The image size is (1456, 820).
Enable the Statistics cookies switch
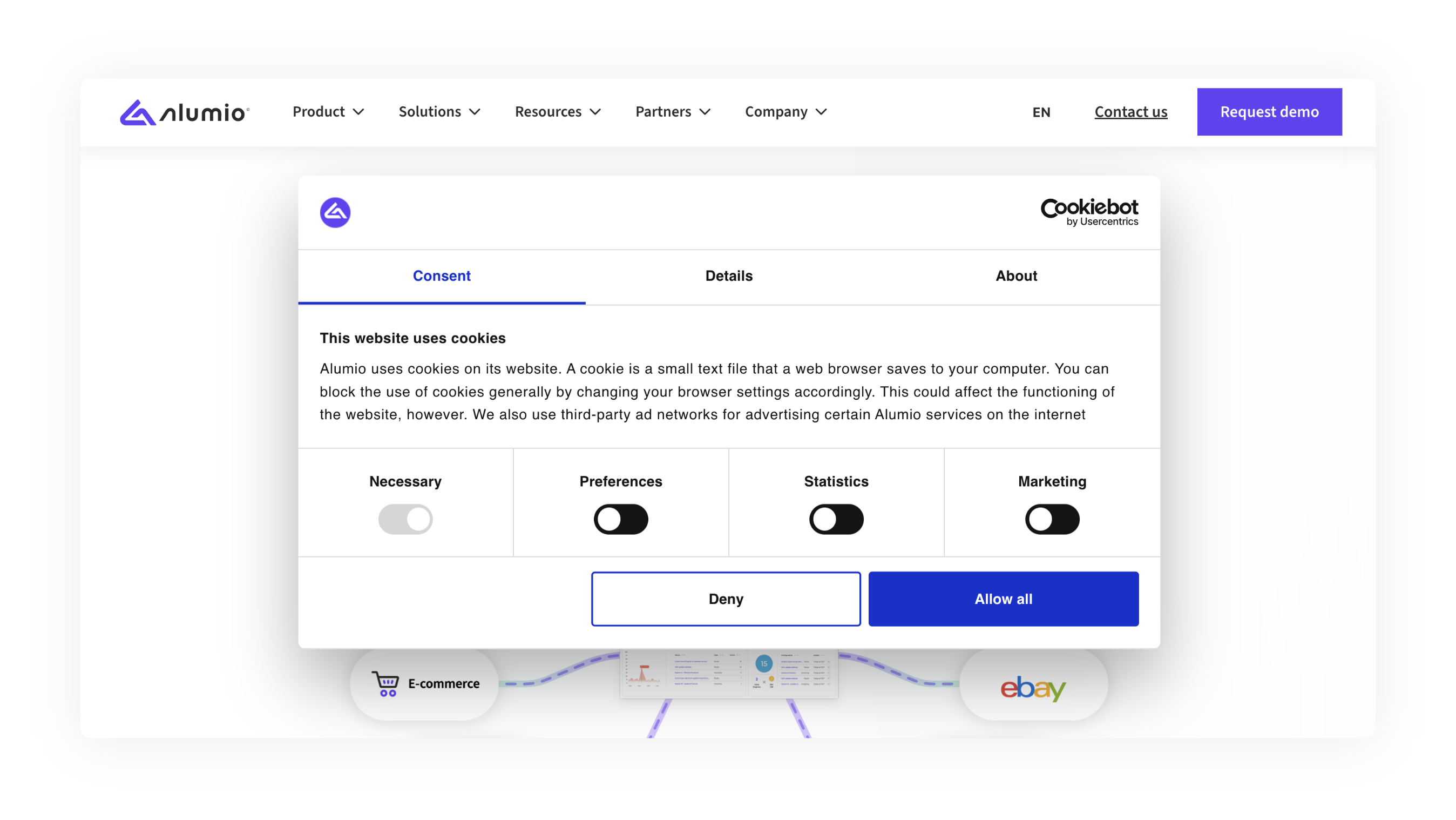click(x=836, y=519)
